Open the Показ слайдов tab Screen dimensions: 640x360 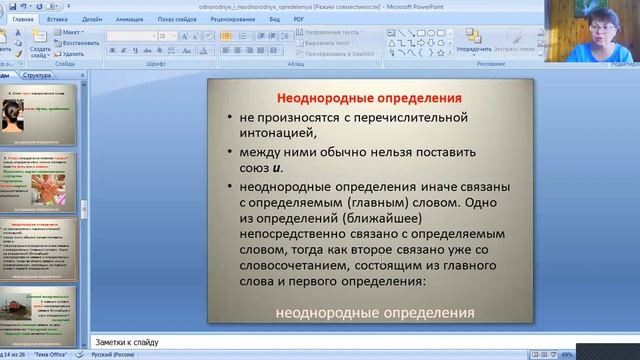[177, 19]
